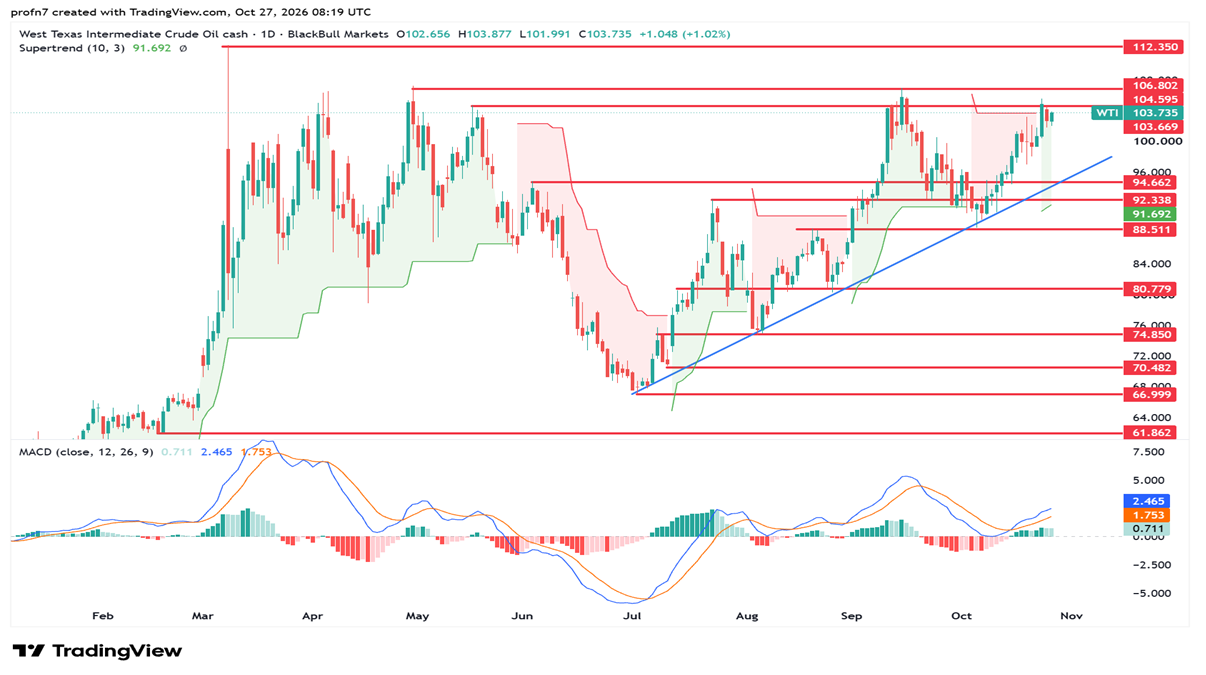1206x675 pixels.
Task: Click the 94.662 price level label
Action: (1149, 182)
